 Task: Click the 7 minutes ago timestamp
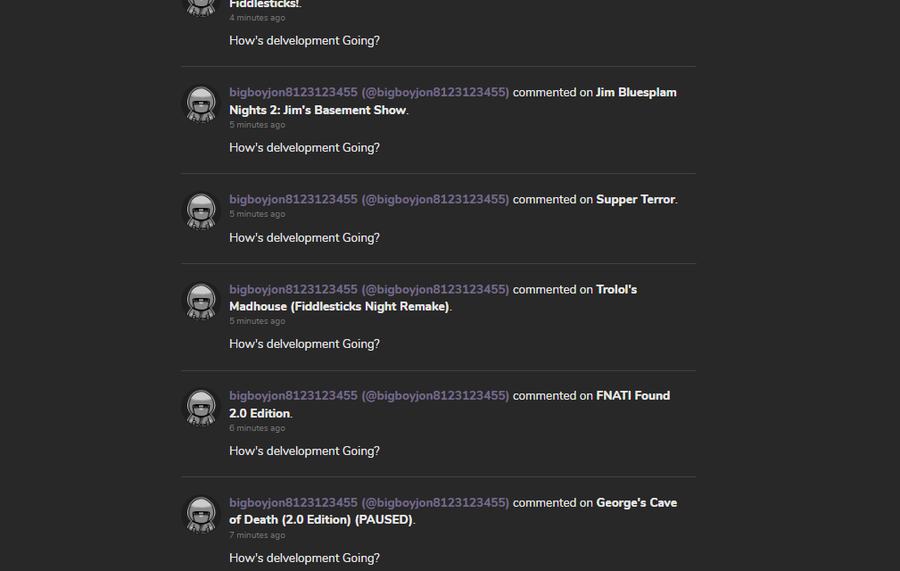[x=257, y=535]
